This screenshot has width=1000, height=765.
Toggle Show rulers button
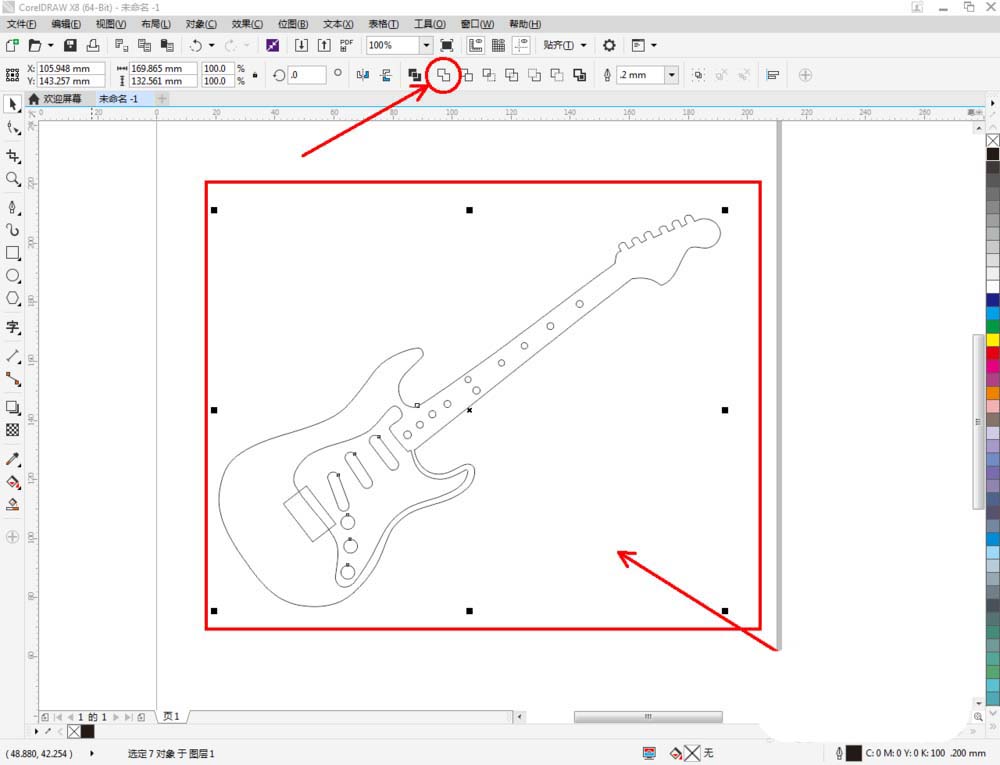pos(476,45)
